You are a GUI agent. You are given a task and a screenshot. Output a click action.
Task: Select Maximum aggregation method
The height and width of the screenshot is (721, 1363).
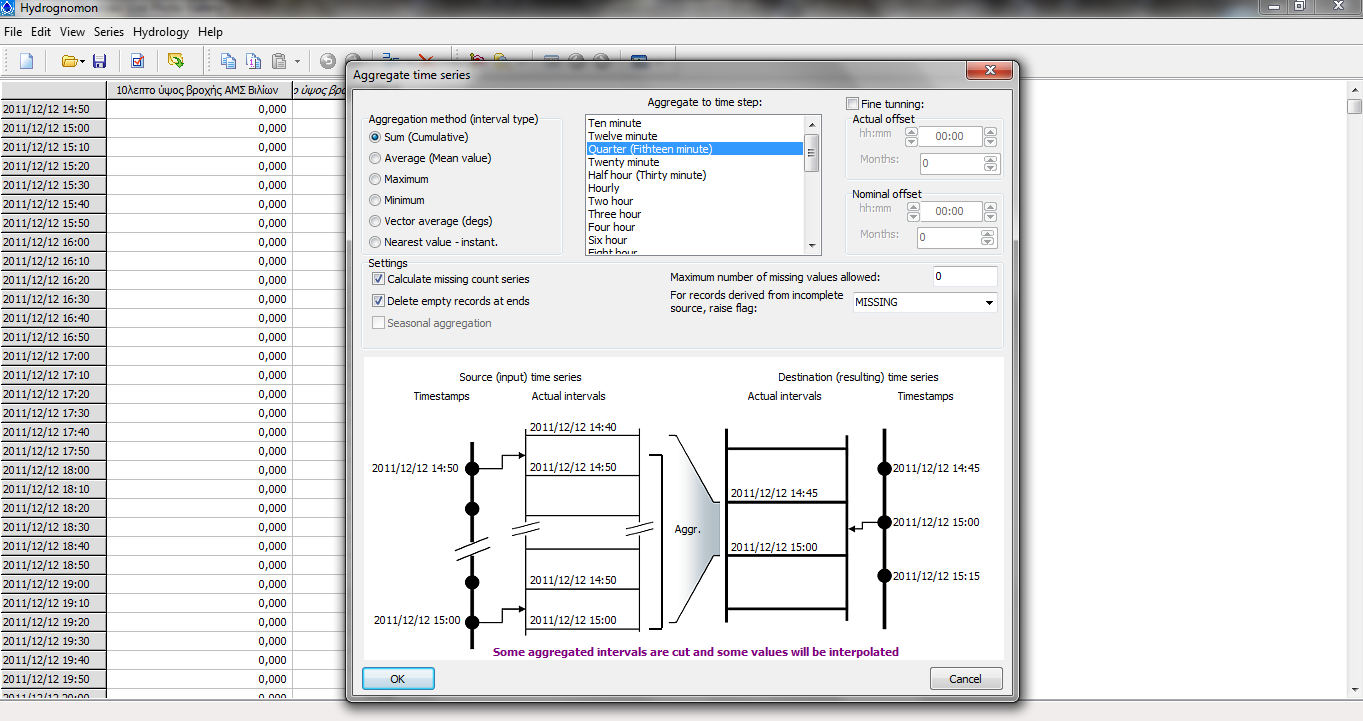pyautogui.click(x=398, y=179)
